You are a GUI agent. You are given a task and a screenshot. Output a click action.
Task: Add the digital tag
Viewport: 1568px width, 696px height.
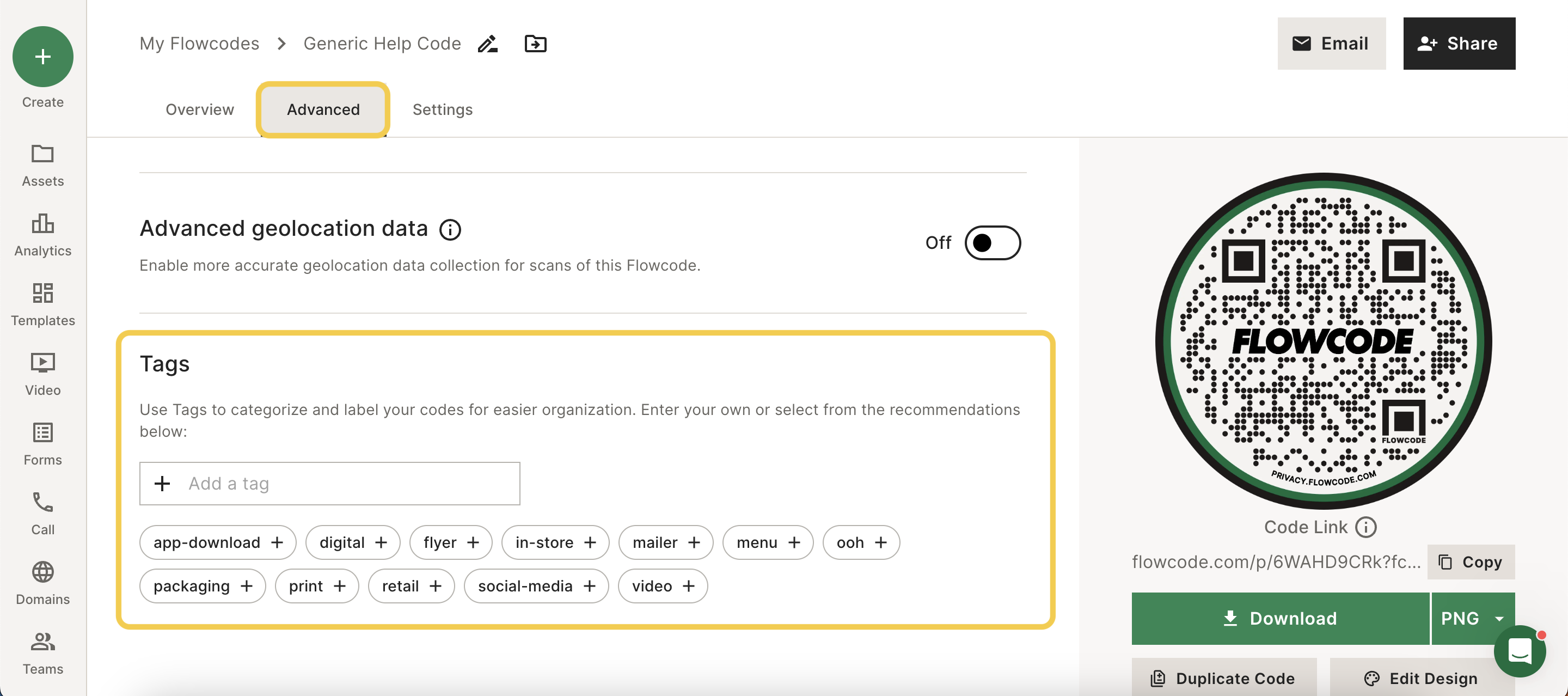[353, 542]
